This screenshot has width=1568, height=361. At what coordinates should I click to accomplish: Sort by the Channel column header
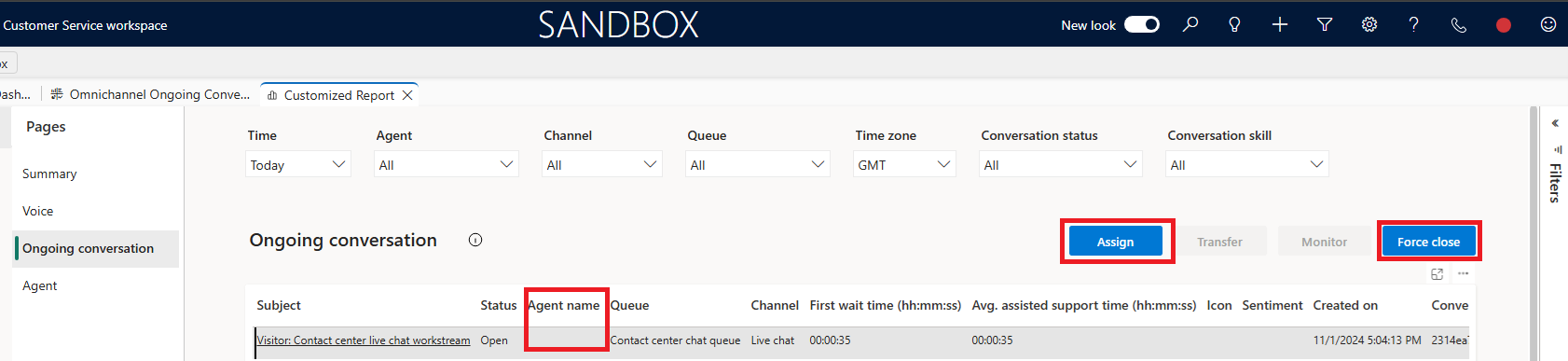[775, 305]
